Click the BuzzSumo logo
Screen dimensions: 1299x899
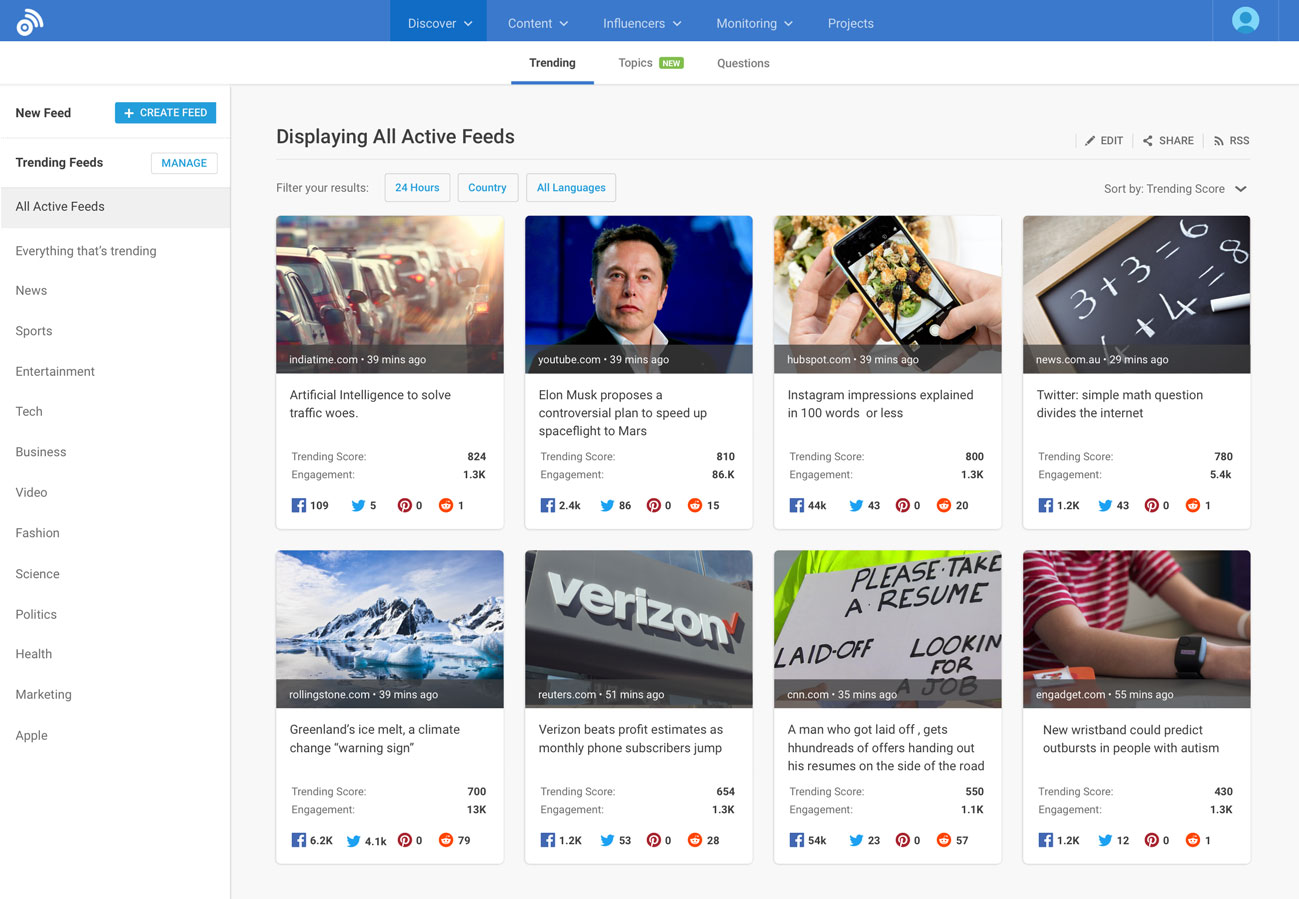[x=28, y=20]
